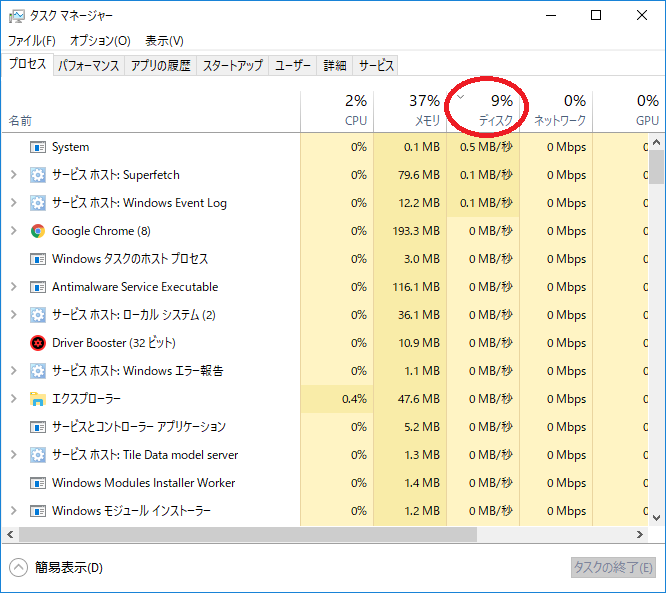Sort by the GPU column header
This screenshot has height=593, width=666.
coord(629,111)
